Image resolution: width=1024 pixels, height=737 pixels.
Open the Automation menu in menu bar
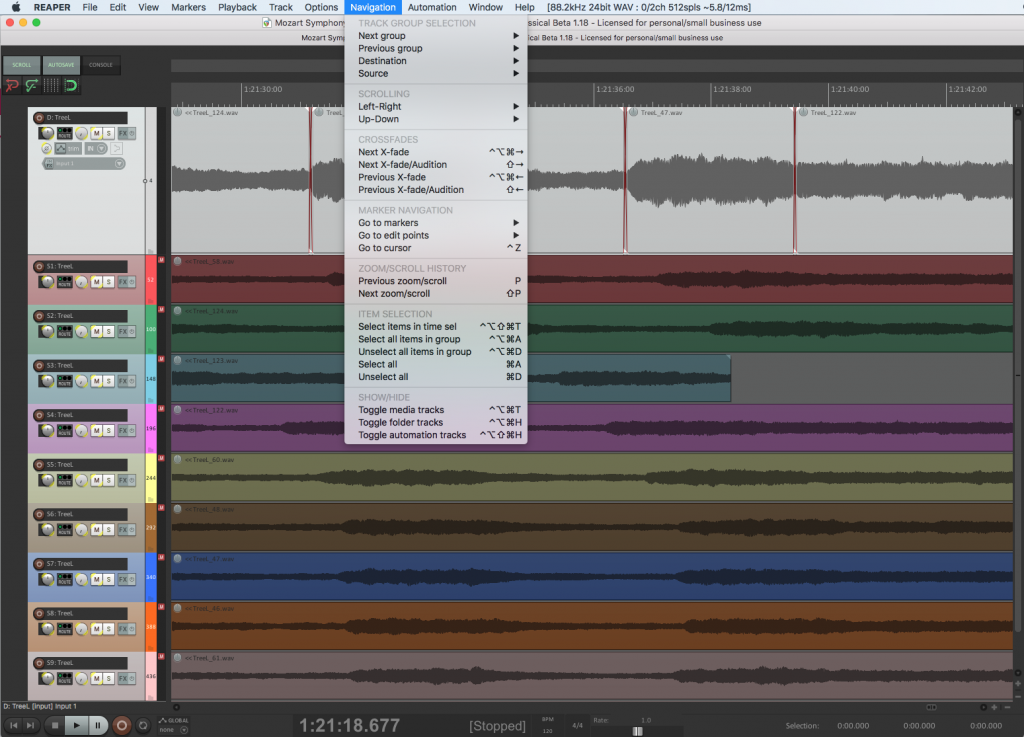click(x=432, y=7)
